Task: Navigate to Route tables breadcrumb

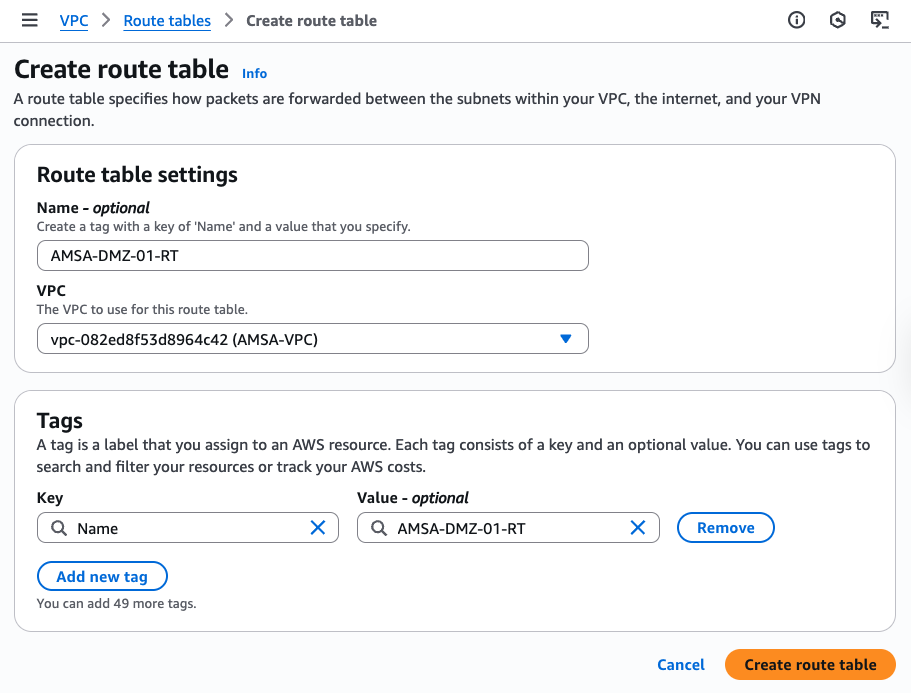Action: 167,20
